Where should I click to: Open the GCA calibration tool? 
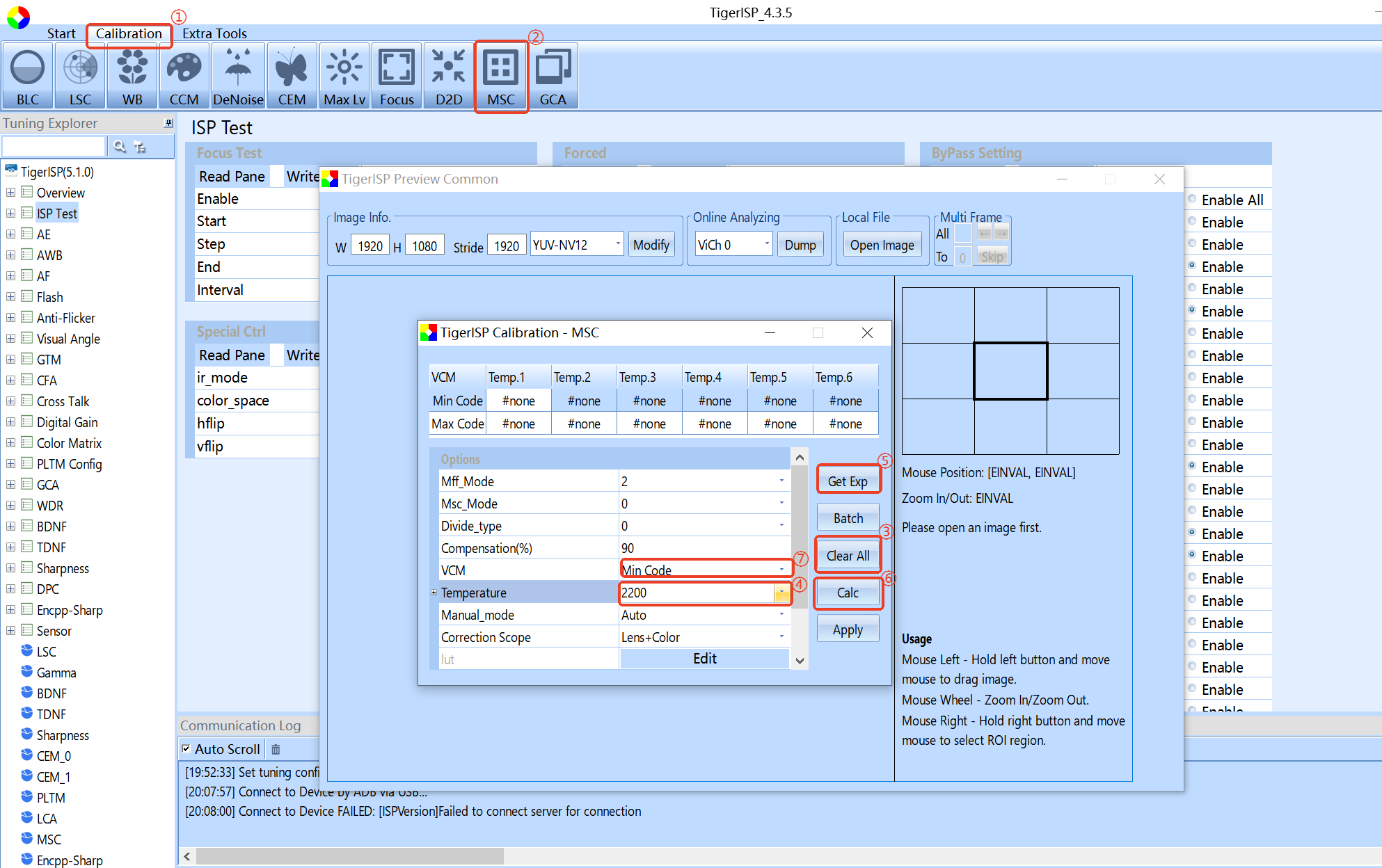[553, 76]
